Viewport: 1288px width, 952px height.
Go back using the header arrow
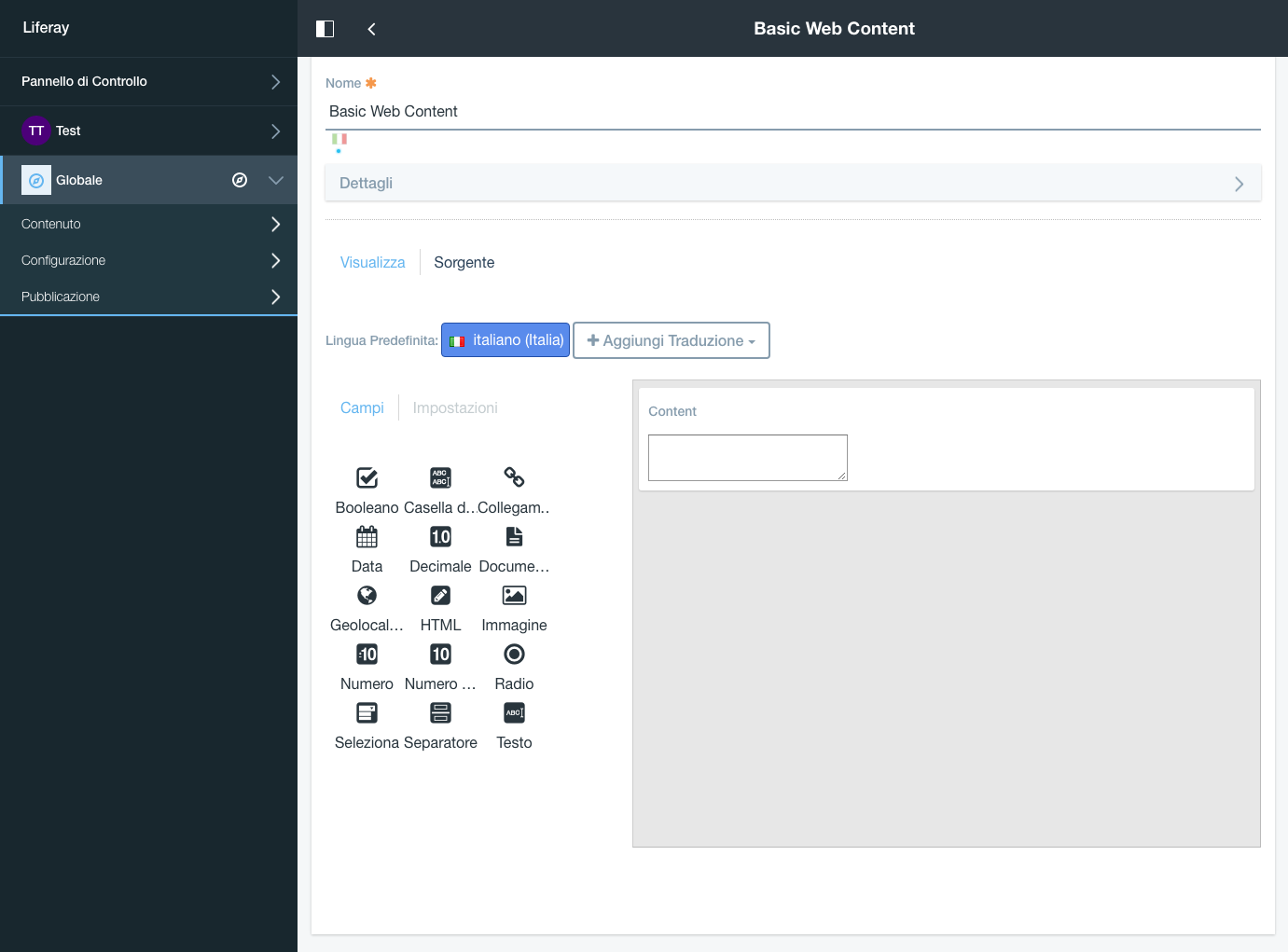[371, 29]
